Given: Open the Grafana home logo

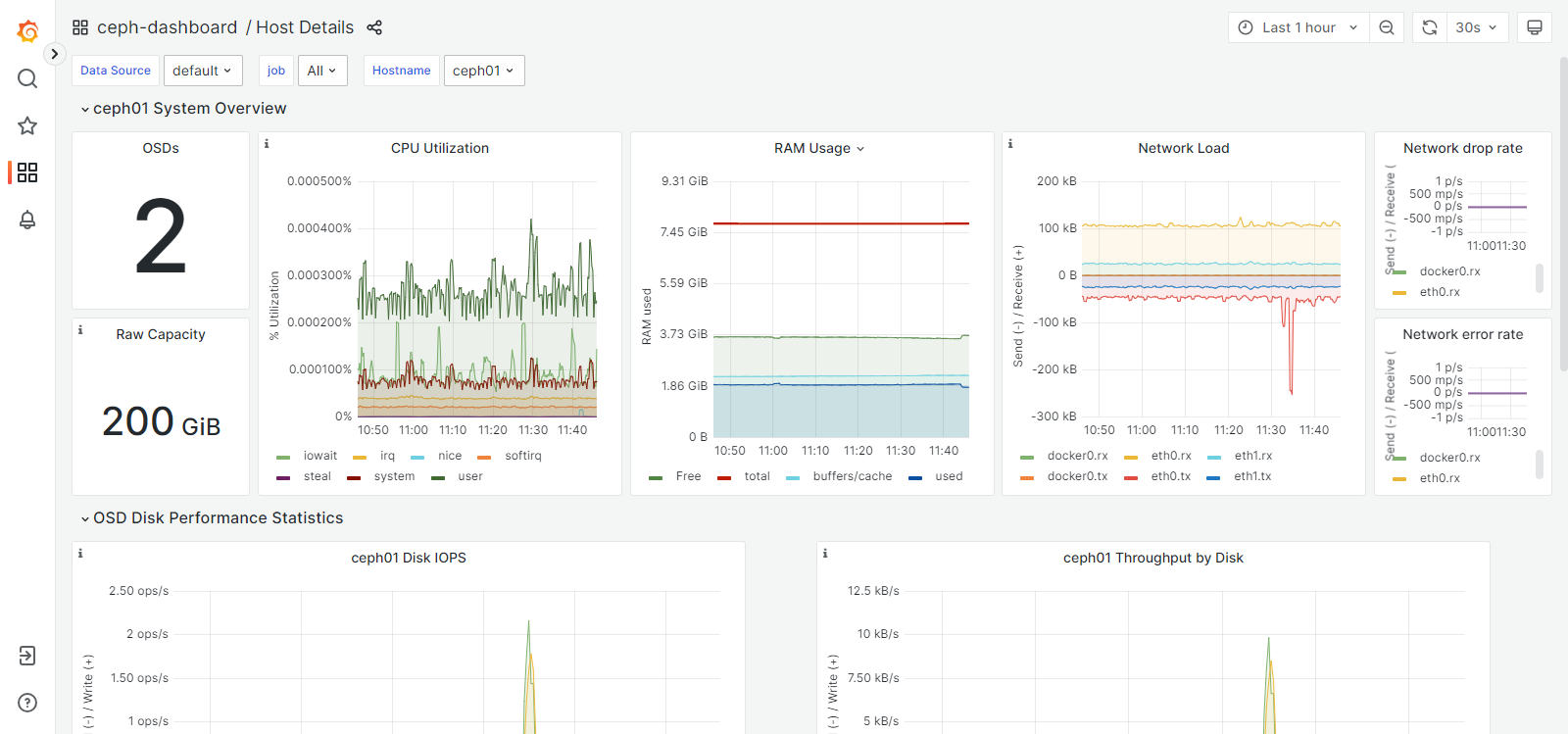Looking at the screenshot, I should [27, 31].
